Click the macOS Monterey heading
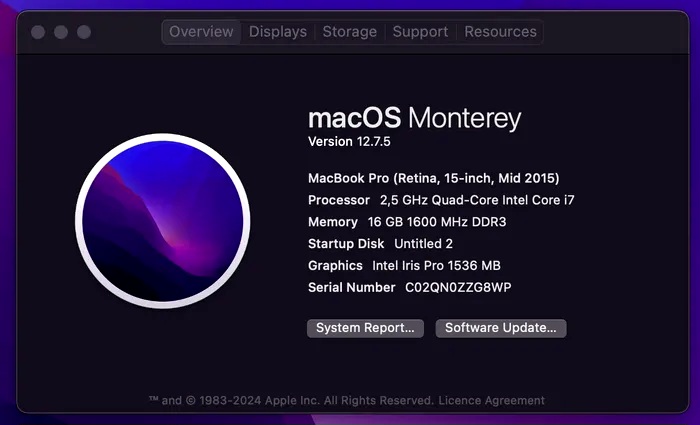This screenshot has width=700, height=425. click(414, 118)
